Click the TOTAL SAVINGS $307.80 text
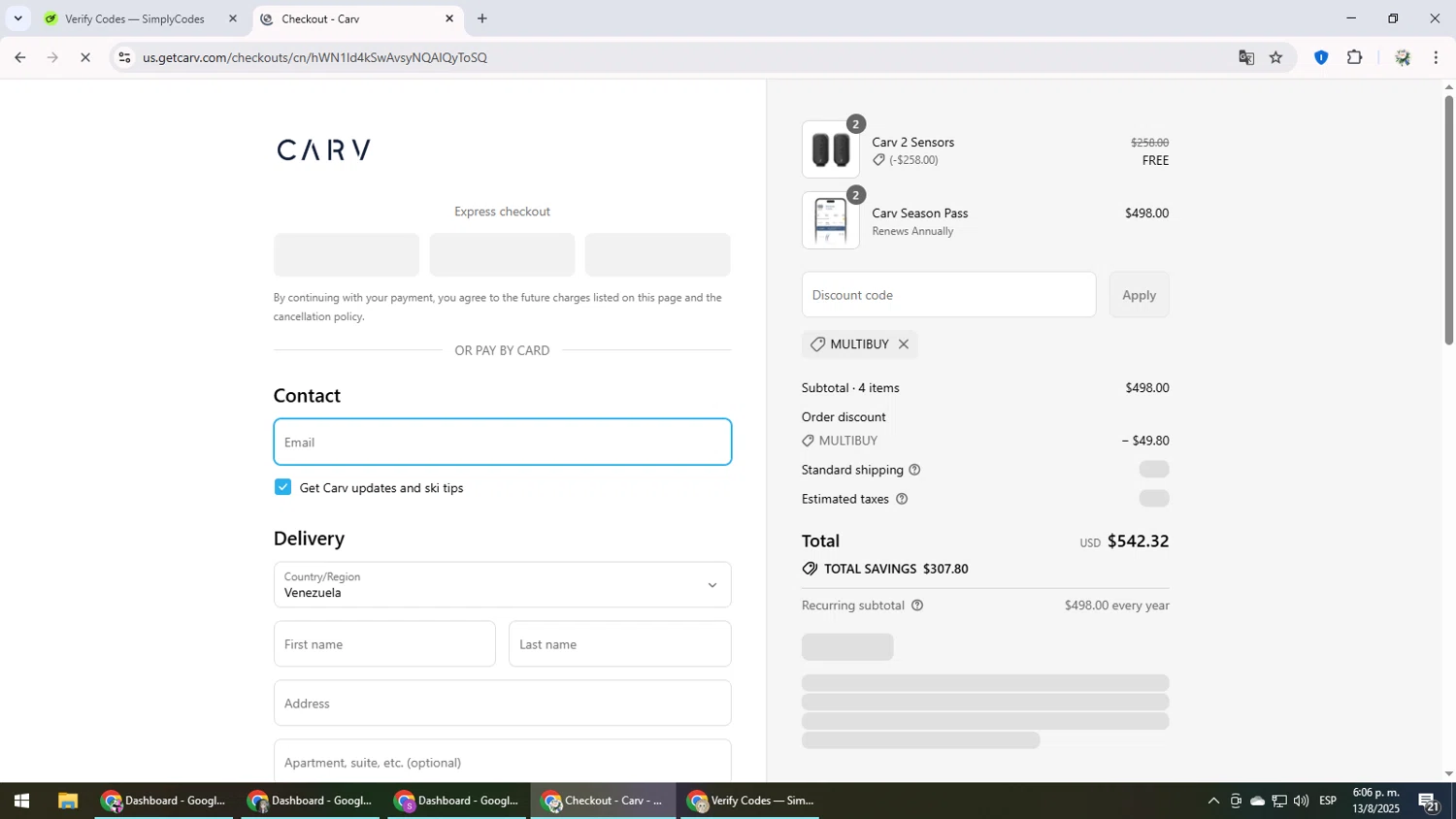This screenshot has height=819, width=1456. tap(896, 569)
